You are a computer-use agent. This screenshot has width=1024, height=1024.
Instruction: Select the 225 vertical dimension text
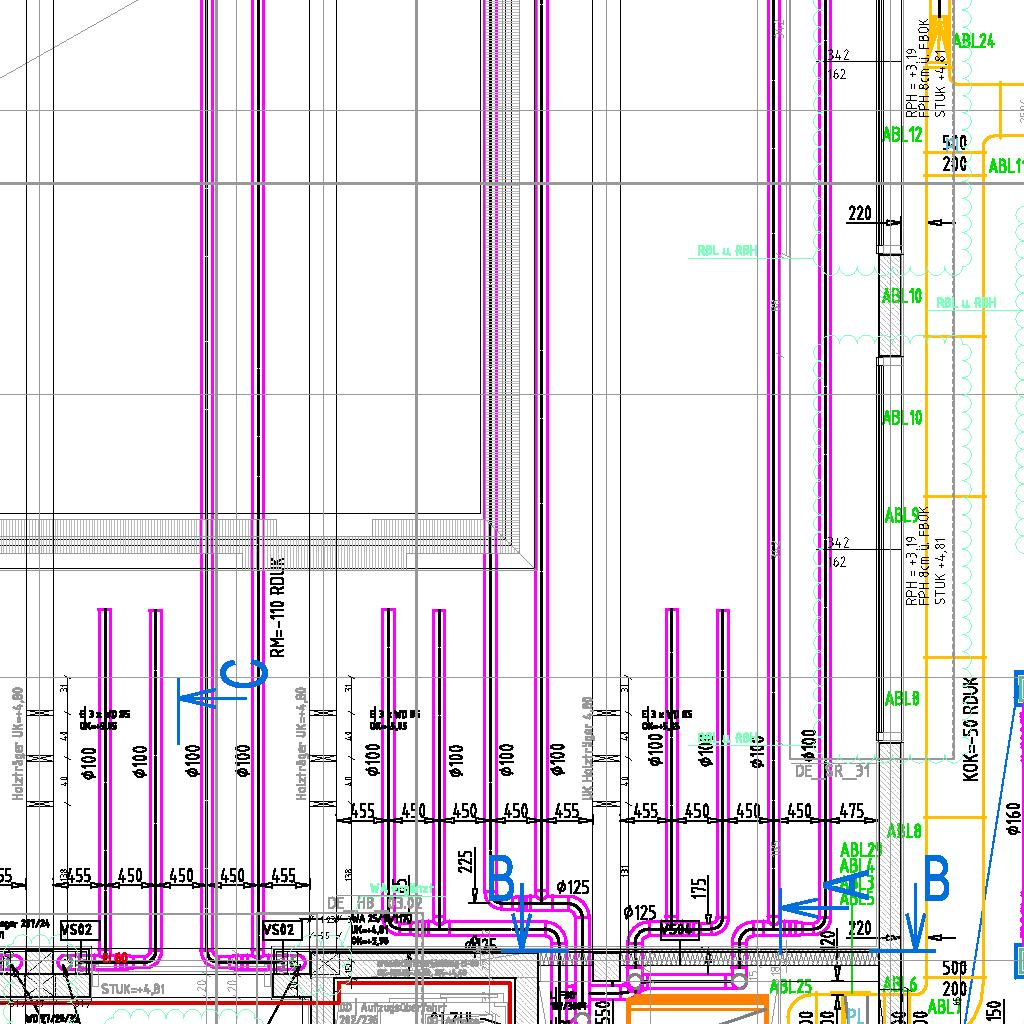(465, 861)
